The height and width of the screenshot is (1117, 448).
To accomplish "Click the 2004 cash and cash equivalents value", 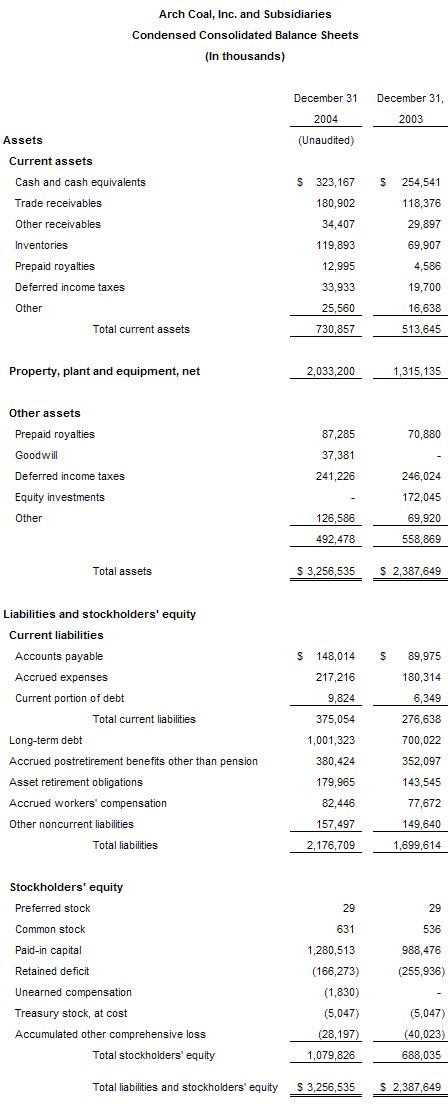I will (x=326, y=182).
